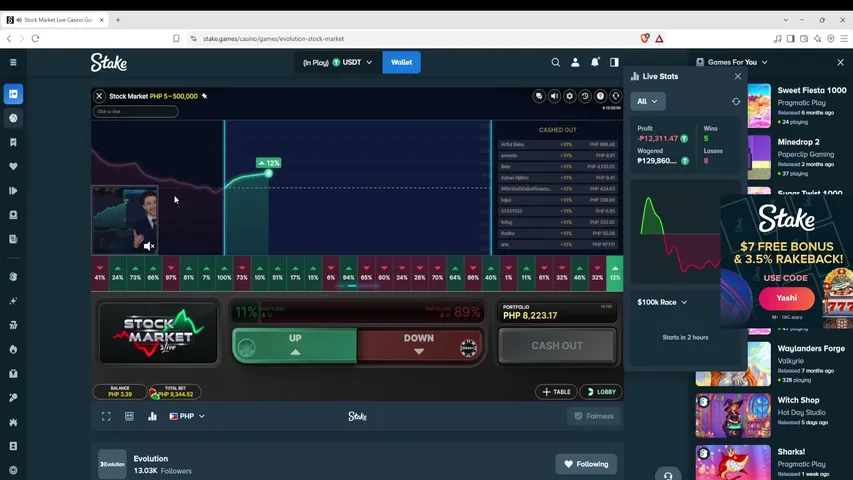Toggle the live stats bar chart icon

click(152, 416)
